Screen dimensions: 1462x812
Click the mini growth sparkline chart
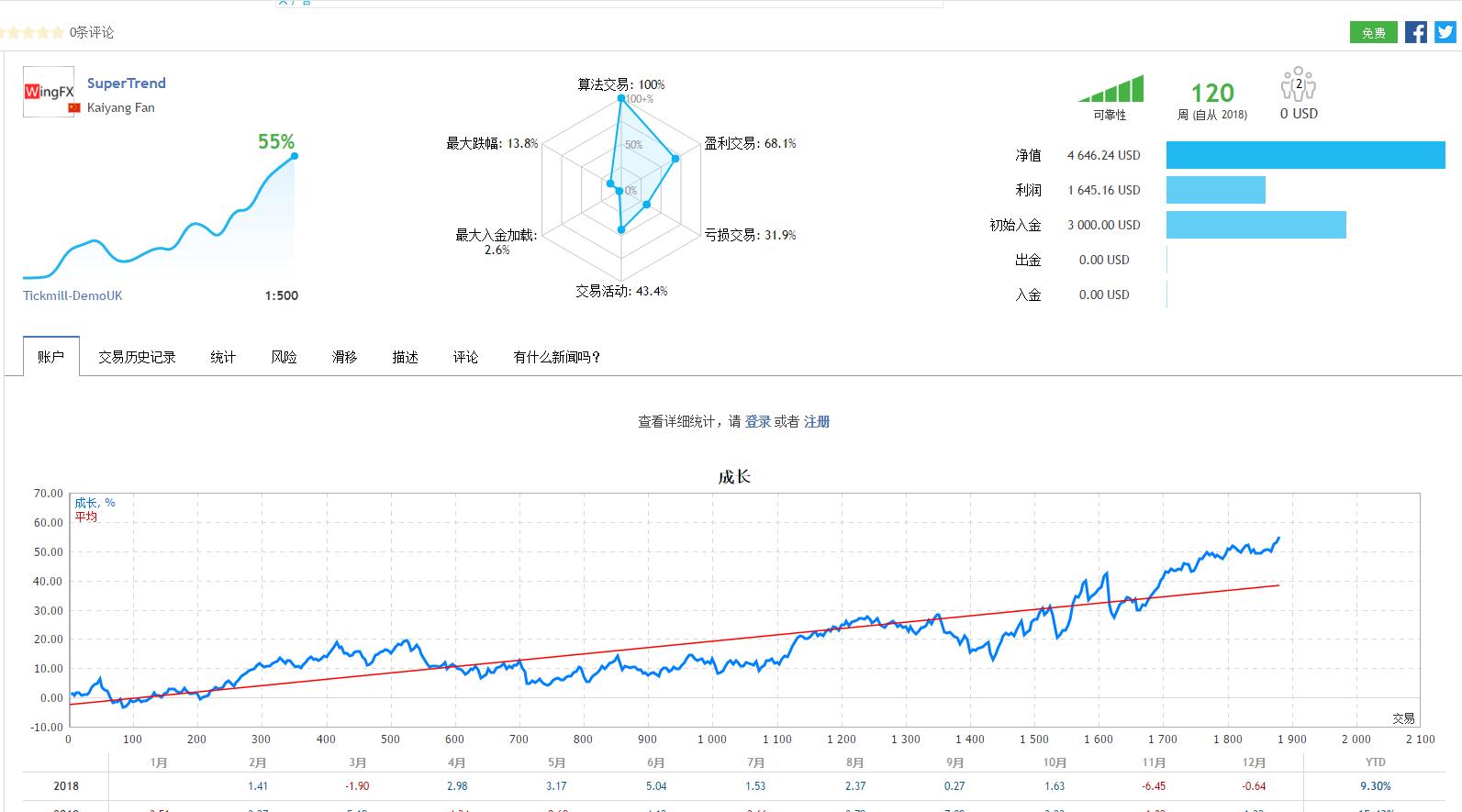pyautogui.click(x=159, y=217)
